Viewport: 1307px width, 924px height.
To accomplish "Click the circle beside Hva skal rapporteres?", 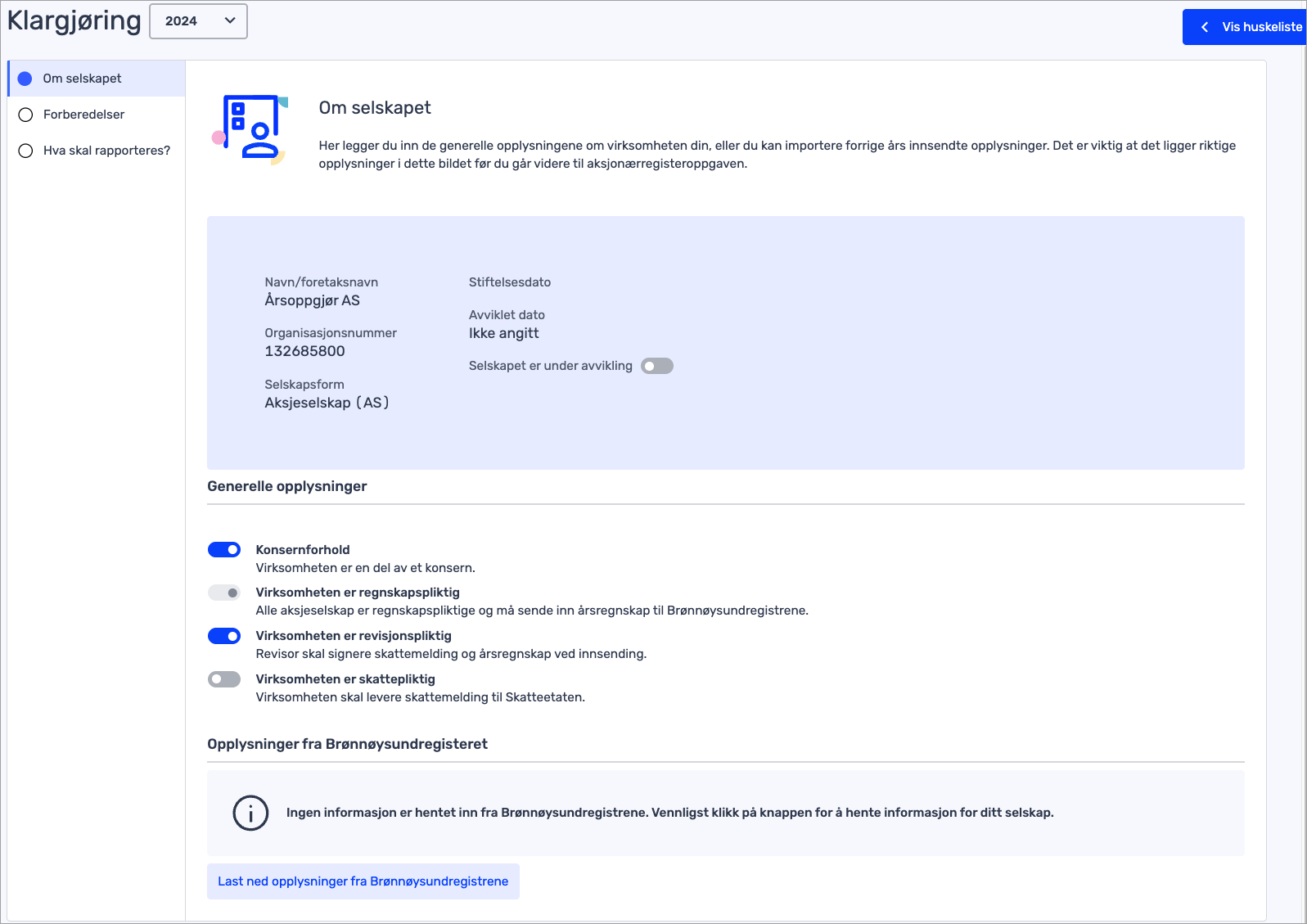I will pos(25,151).
